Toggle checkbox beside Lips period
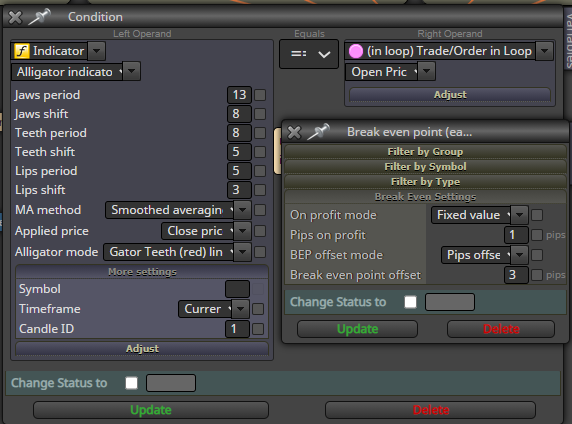This screenshot has width=572, height=424. [x=260, y=171]
